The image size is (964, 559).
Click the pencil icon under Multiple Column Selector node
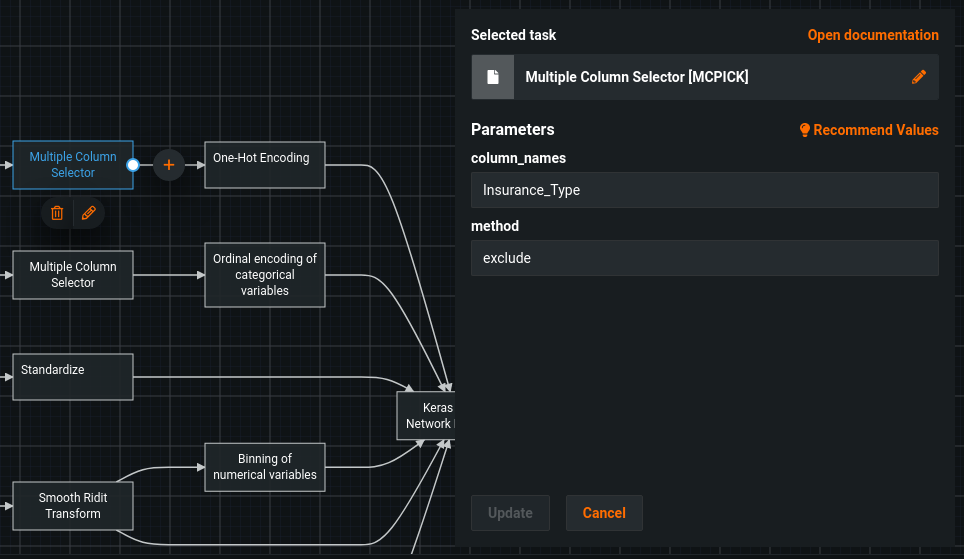[x=89, y=213]
